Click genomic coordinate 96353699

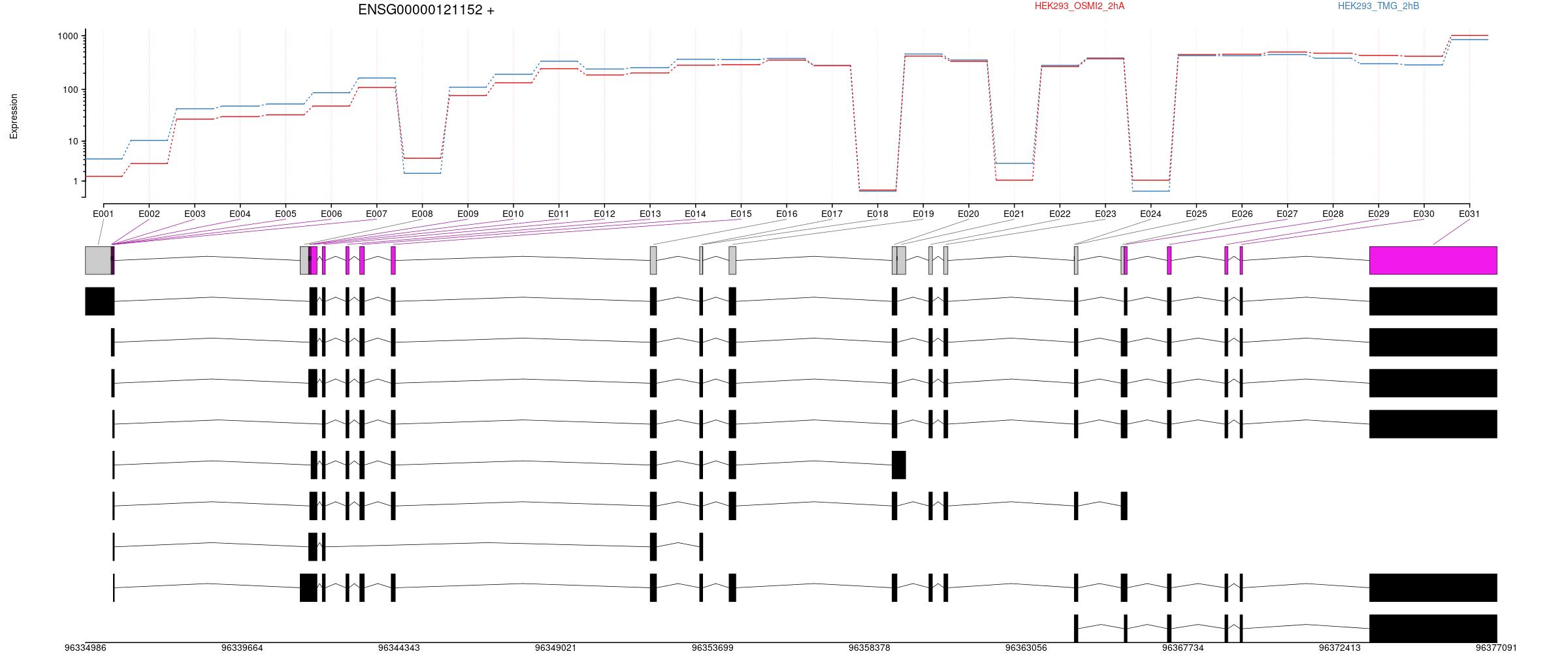713,648
